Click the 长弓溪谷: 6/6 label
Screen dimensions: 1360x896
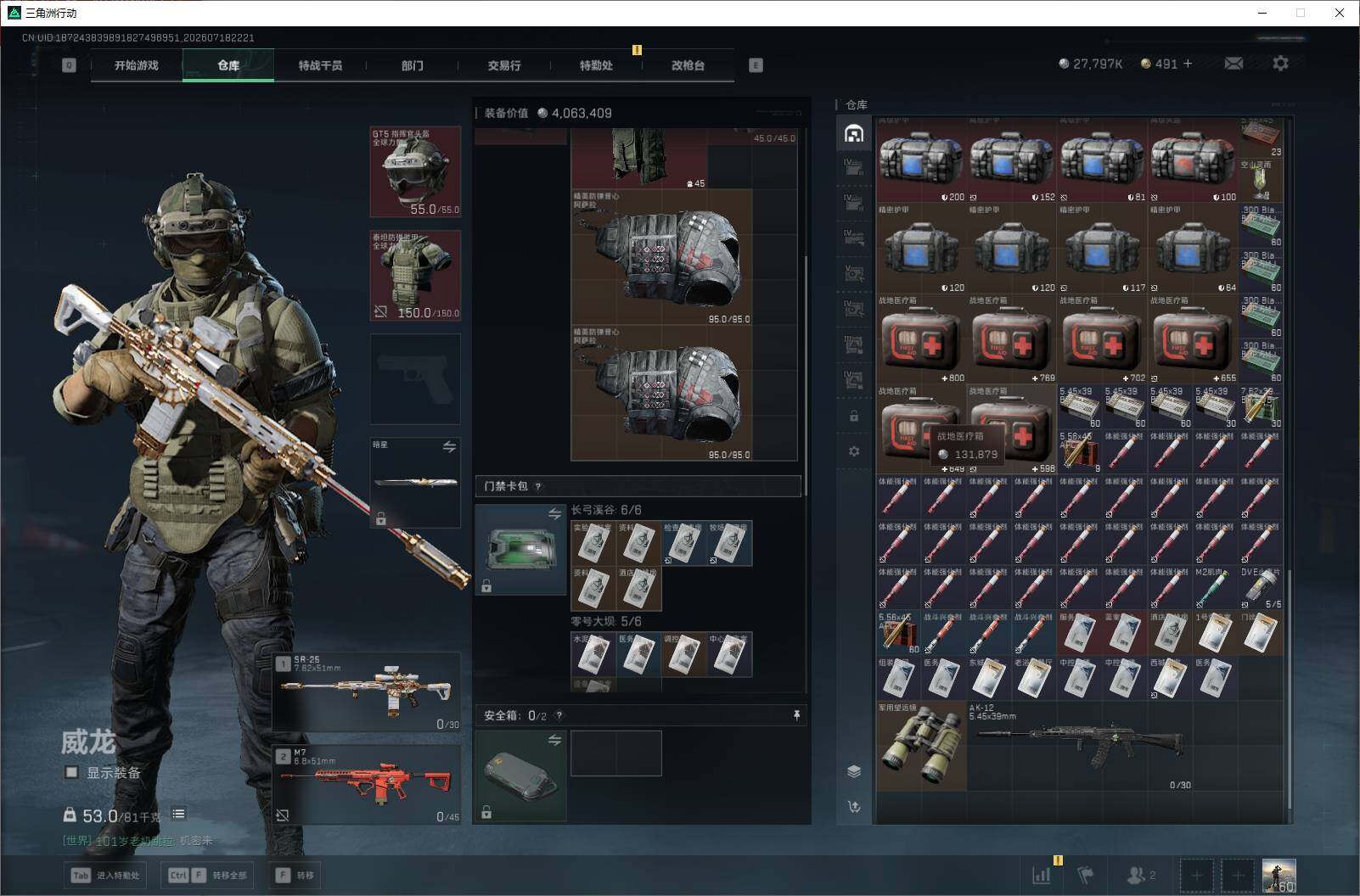click(606, 510)
